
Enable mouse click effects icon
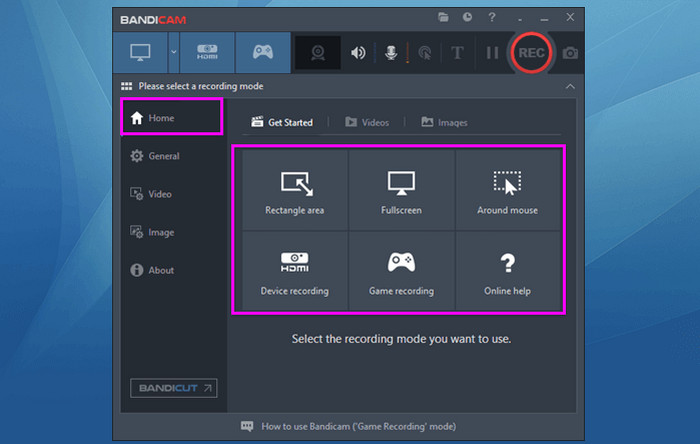[424, 53]
